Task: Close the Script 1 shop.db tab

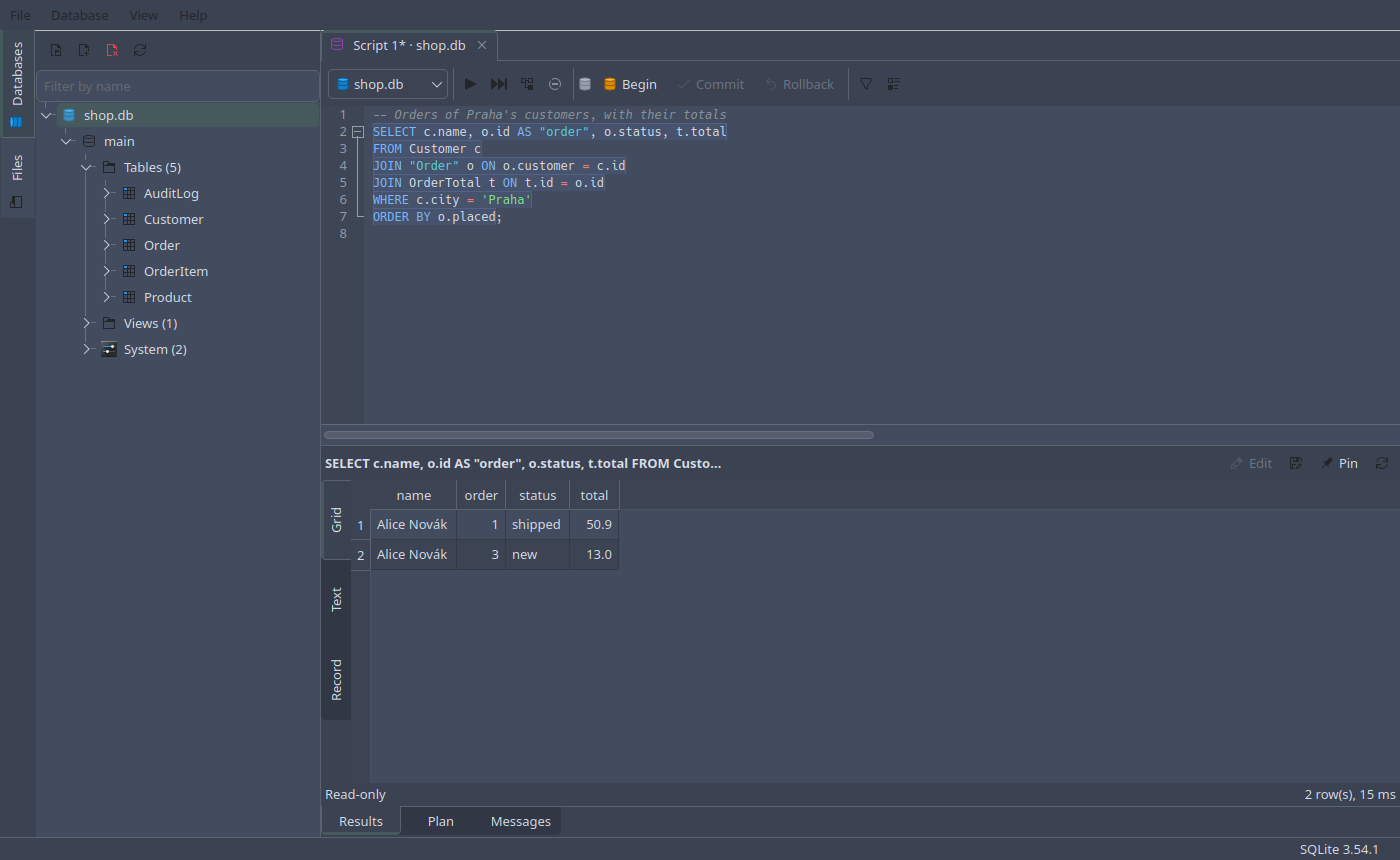Action: [482, 45]
